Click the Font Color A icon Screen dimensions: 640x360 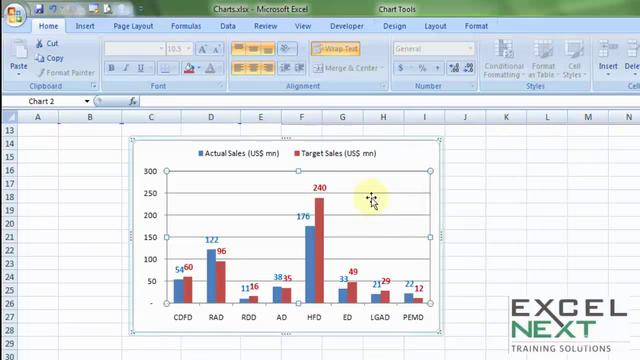[210, 68]
